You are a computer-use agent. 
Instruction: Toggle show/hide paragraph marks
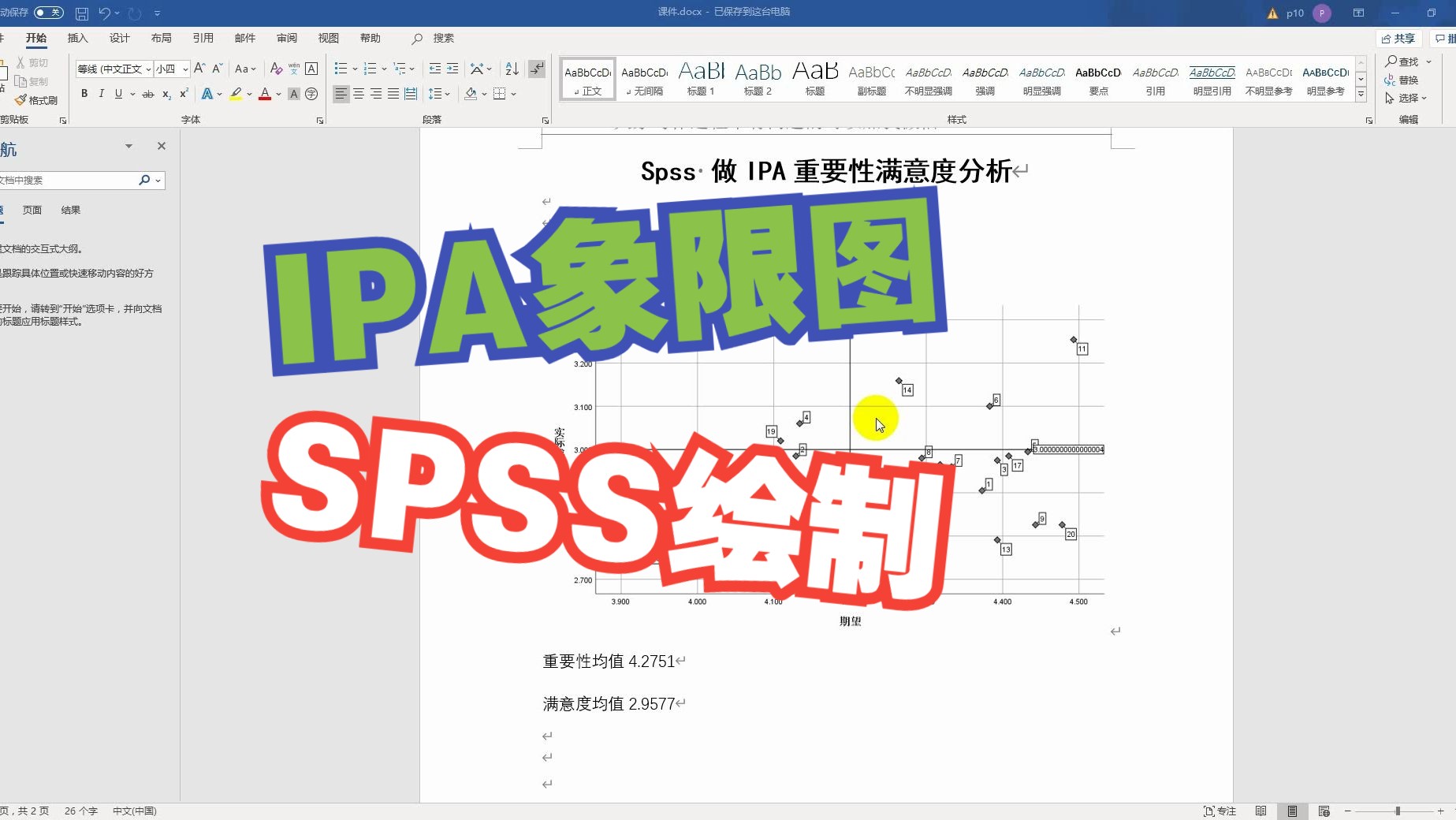(x=537, y=69)
